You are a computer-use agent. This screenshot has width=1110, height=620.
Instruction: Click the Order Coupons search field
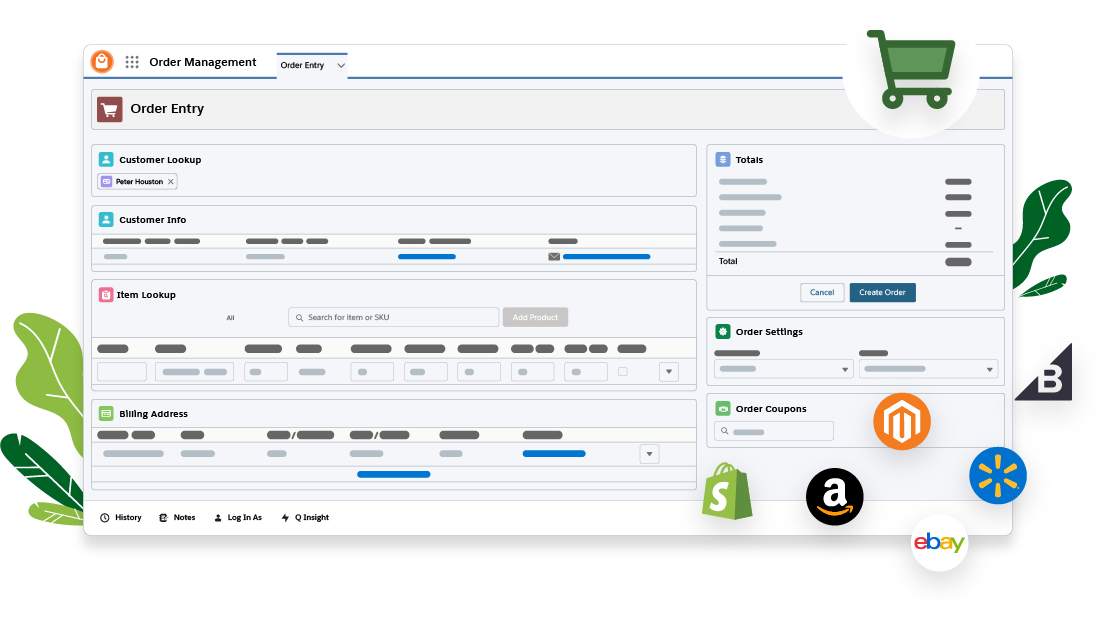pyautogui.click(x=774, y=431)
